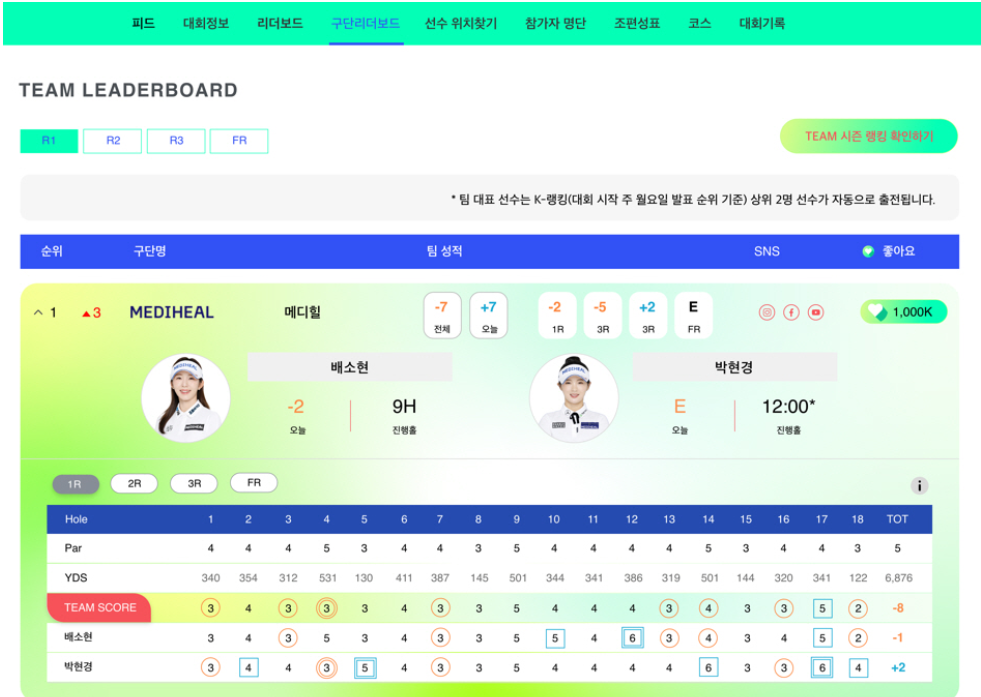Click Hole header label in scorecard
Image resolution: width=981 pixels, height=697 pixels.
pos(76,519)
